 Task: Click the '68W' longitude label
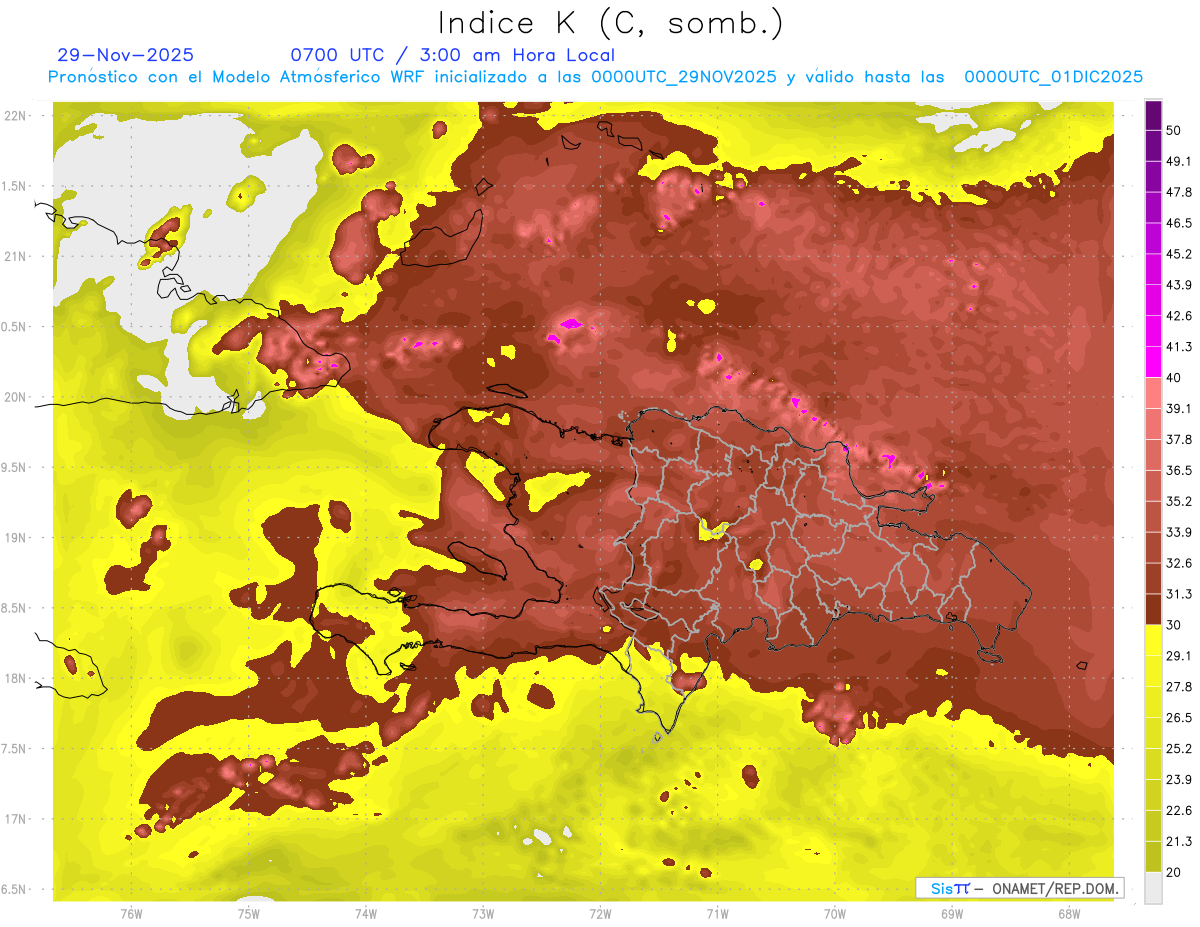tap(1069, 914)
